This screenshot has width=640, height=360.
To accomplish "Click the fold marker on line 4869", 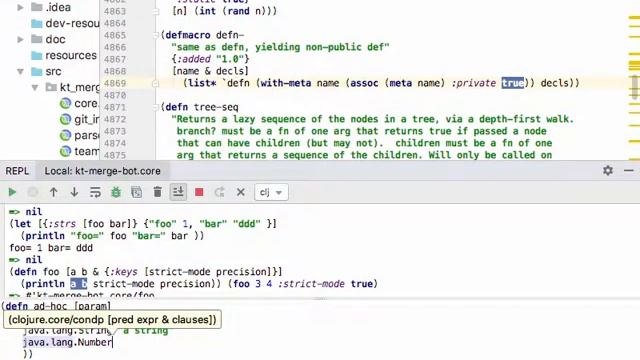I will 156,83.
